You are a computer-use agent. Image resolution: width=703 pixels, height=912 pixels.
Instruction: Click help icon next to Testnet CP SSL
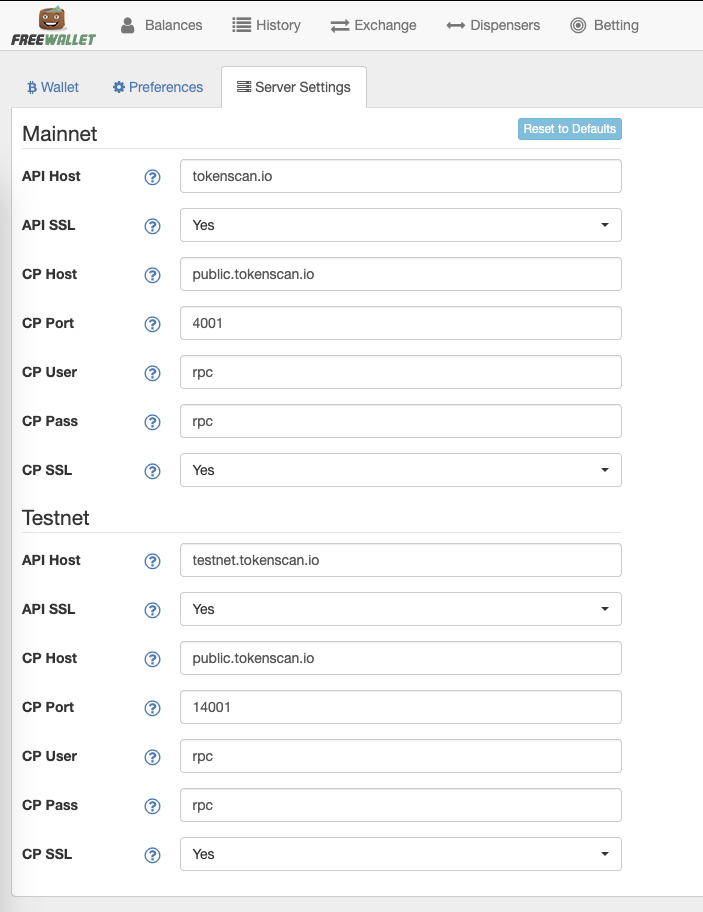pyautogui.click(x=152, y=855)
